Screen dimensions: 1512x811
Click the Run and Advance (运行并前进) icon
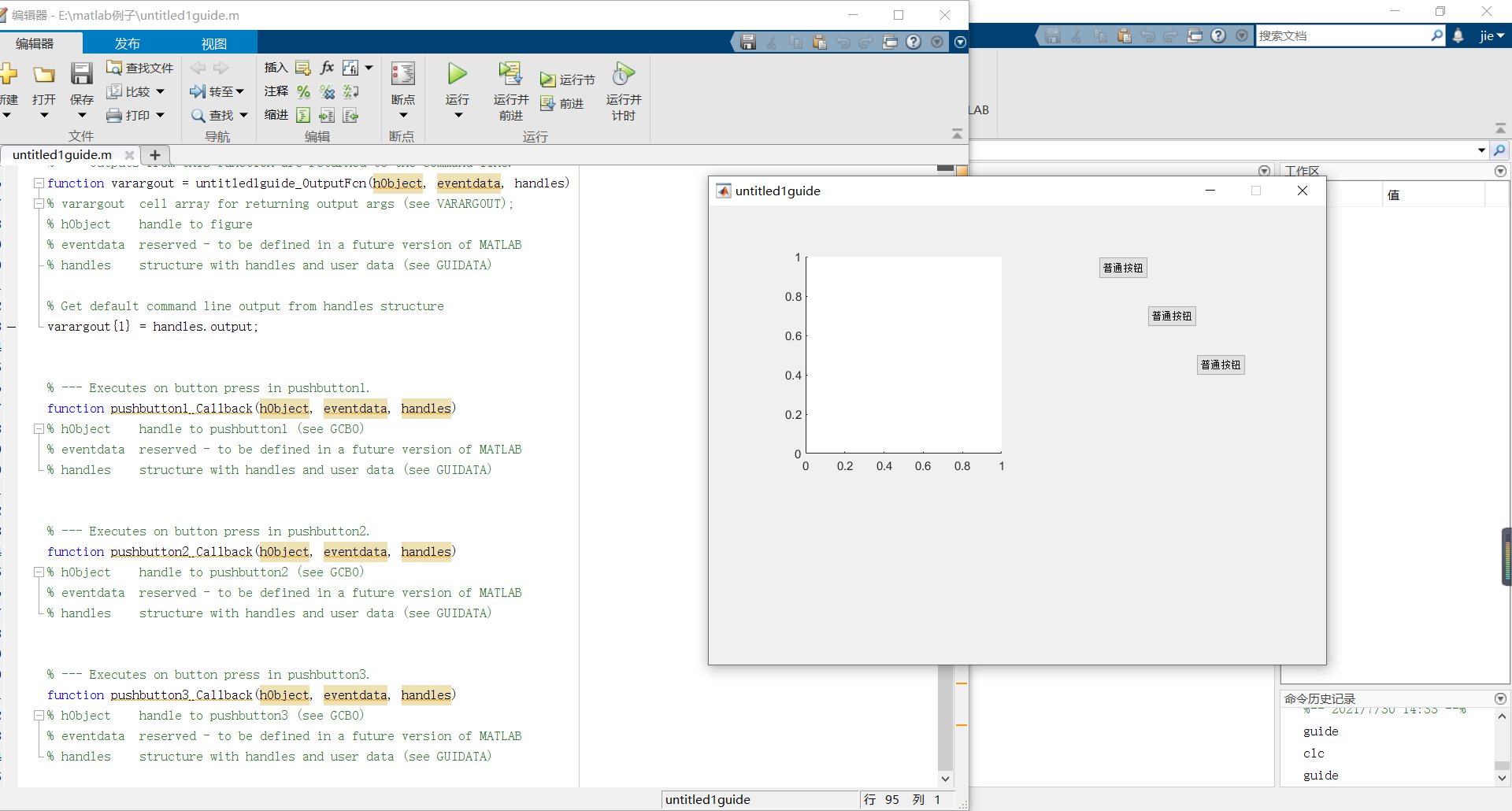tap(510, 74)
